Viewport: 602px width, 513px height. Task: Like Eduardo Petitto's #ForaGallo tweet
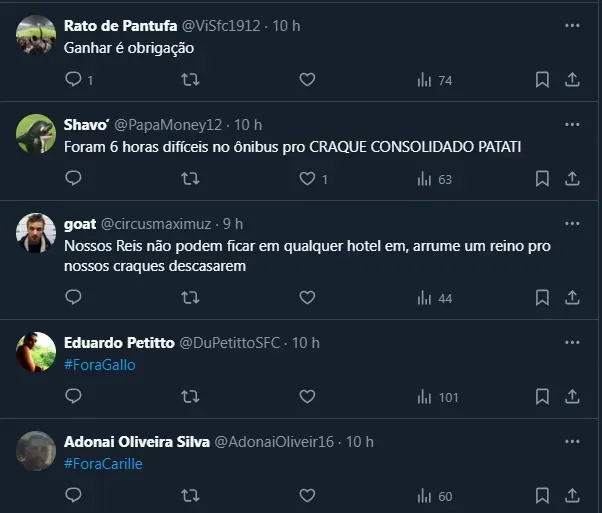(x=307, y=397)
